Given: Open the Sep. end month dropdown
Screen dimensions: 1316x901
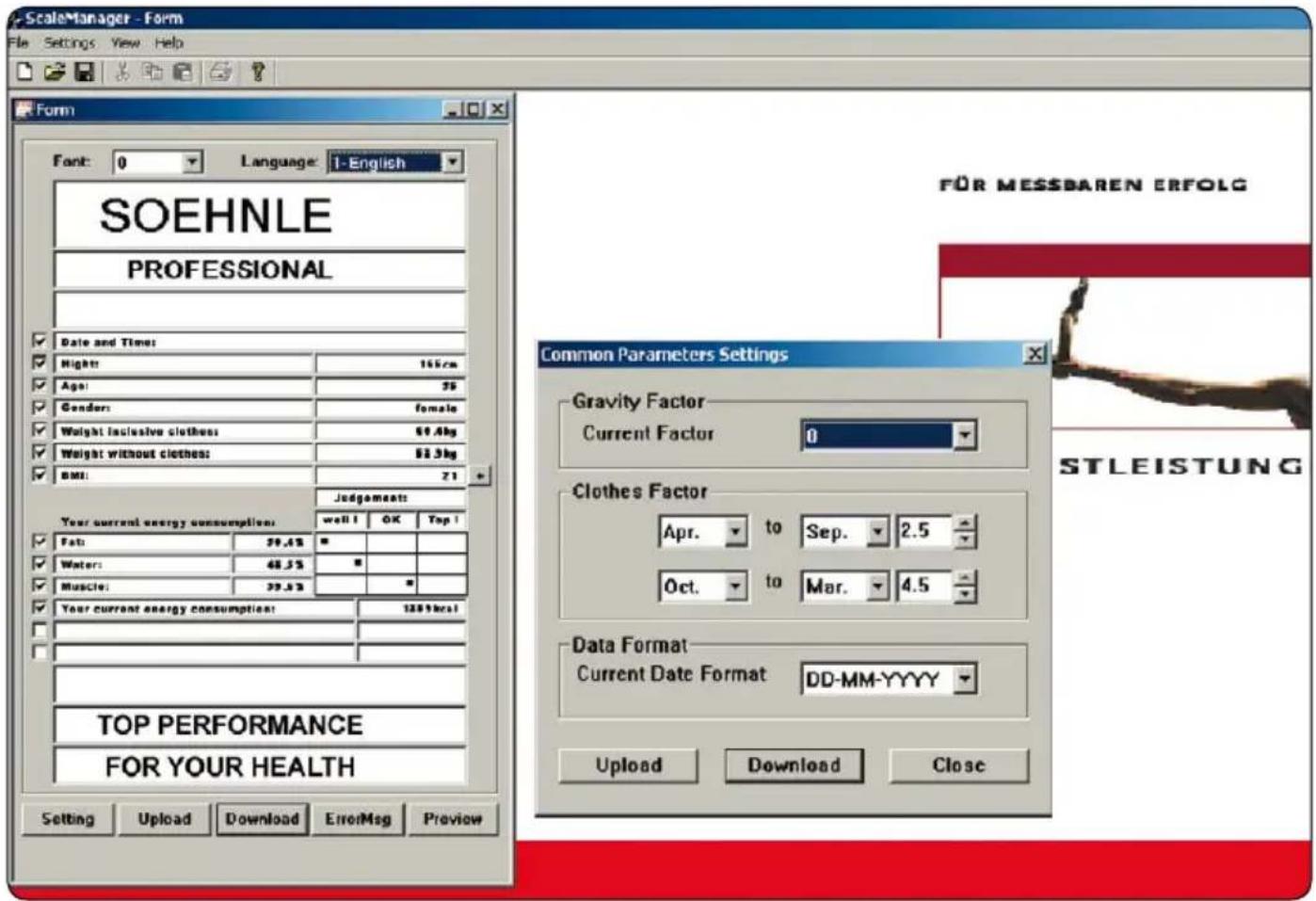Looking at the screenshot, I should [x=877, y=532].
